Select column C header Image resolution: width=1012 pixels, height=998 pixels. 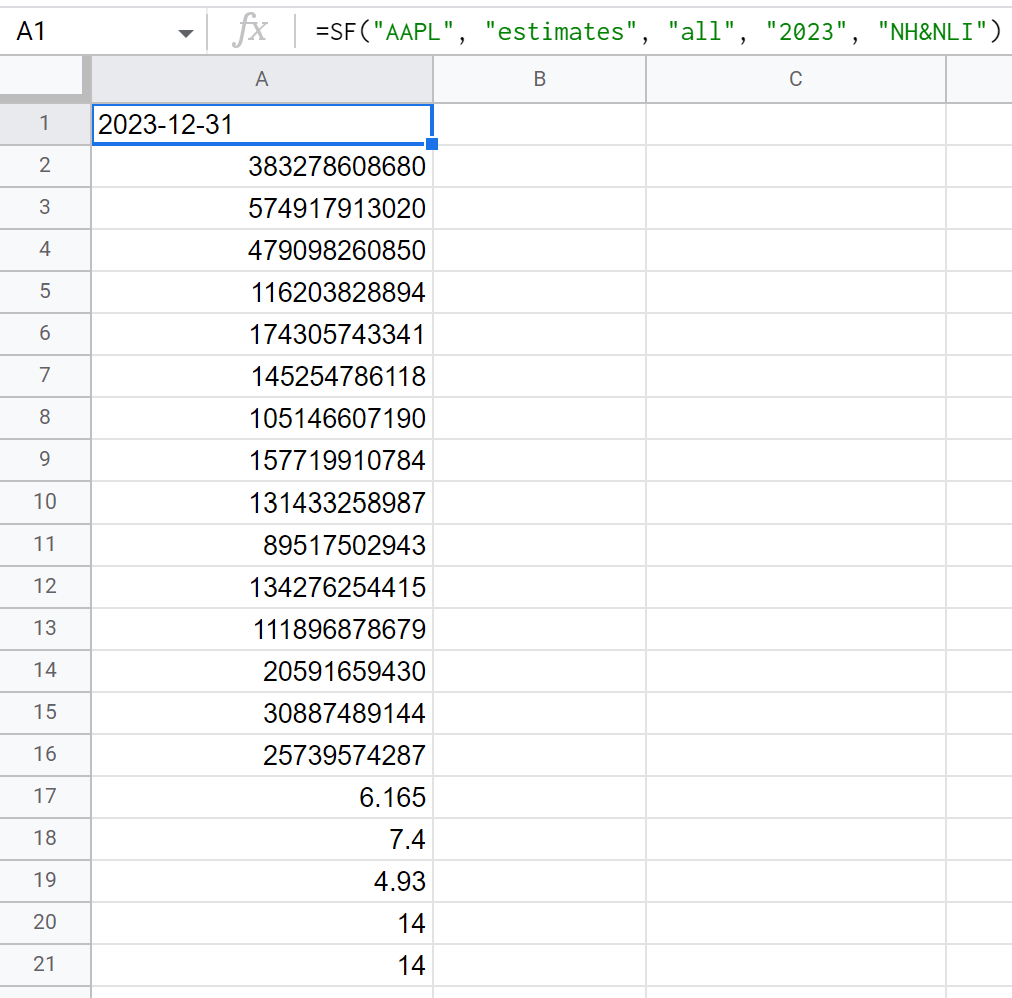[x=796, y=79]
